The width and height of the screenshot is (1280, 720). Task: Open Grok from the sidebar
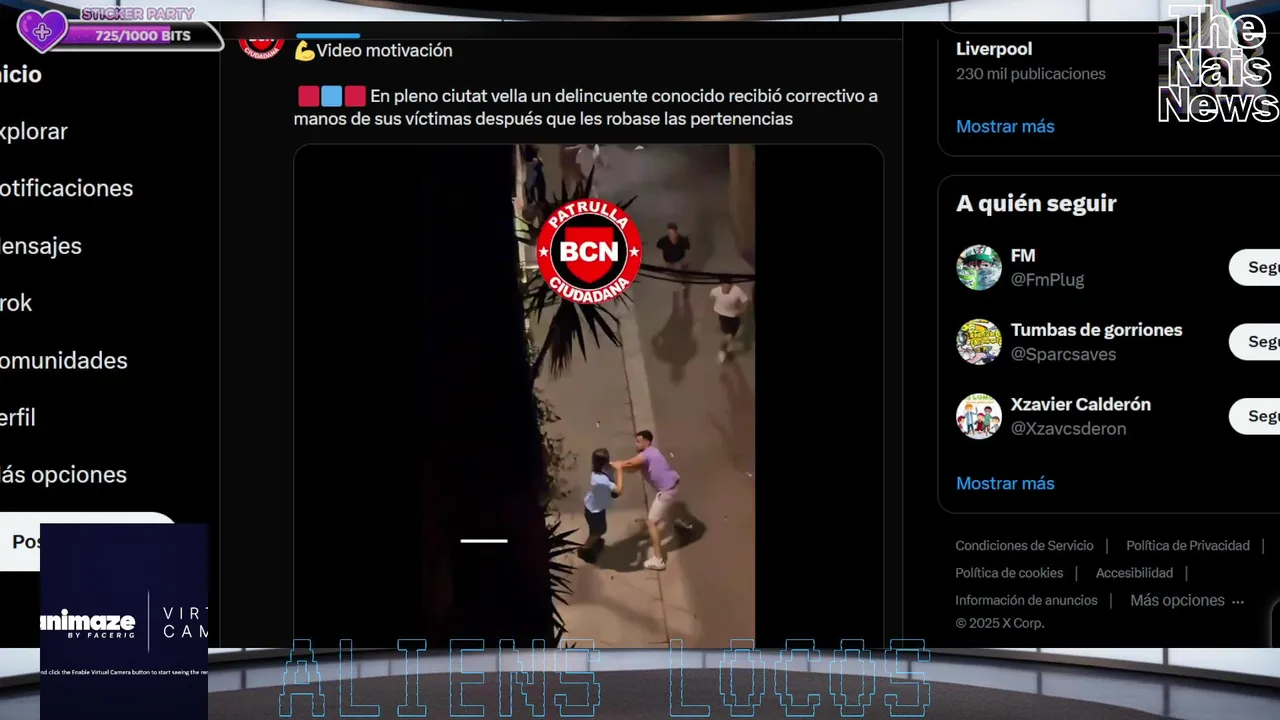[x=16, y=302]
